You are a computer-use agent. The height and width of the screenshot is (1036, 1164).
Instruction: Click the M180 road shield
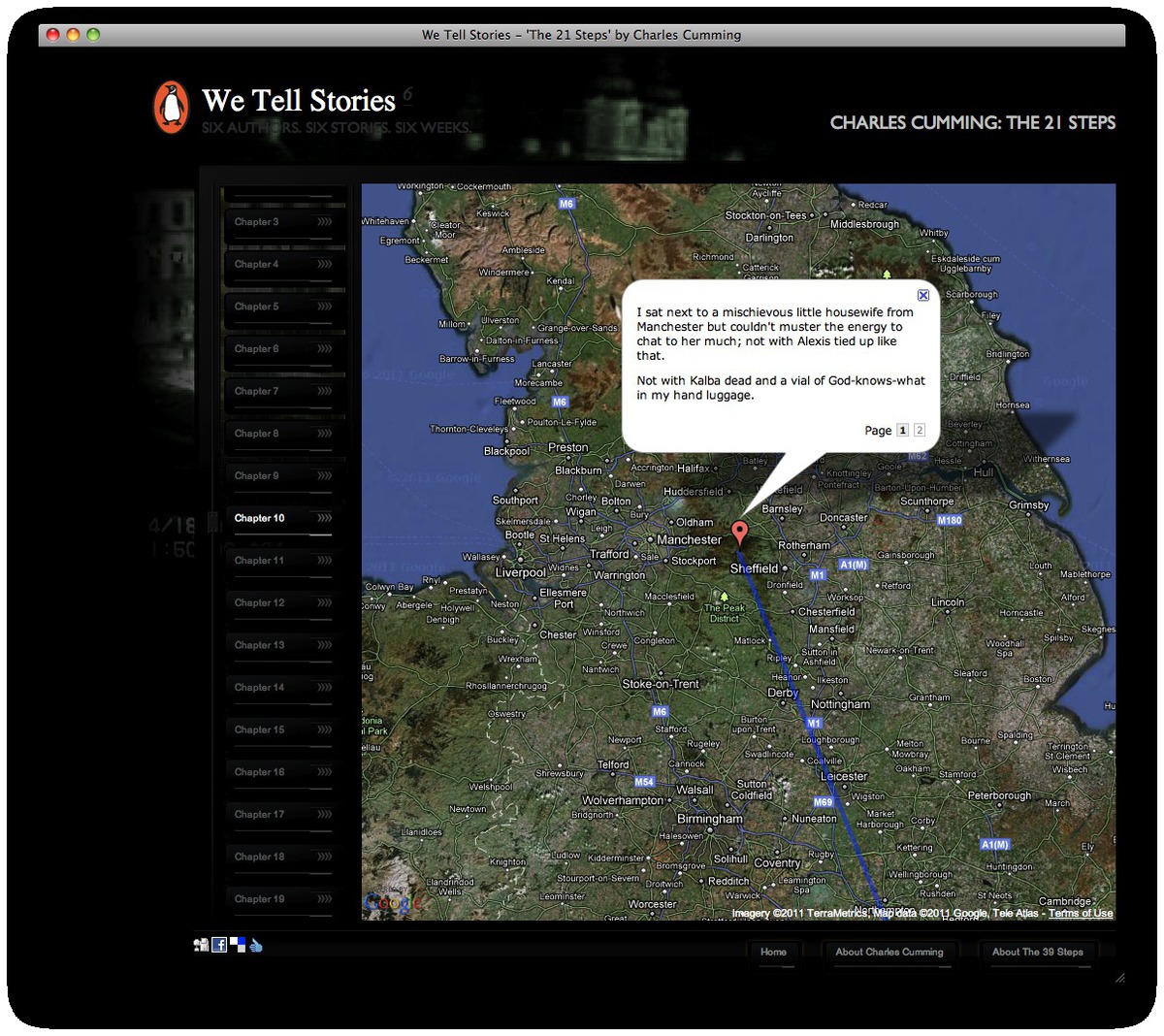point(950,521)
